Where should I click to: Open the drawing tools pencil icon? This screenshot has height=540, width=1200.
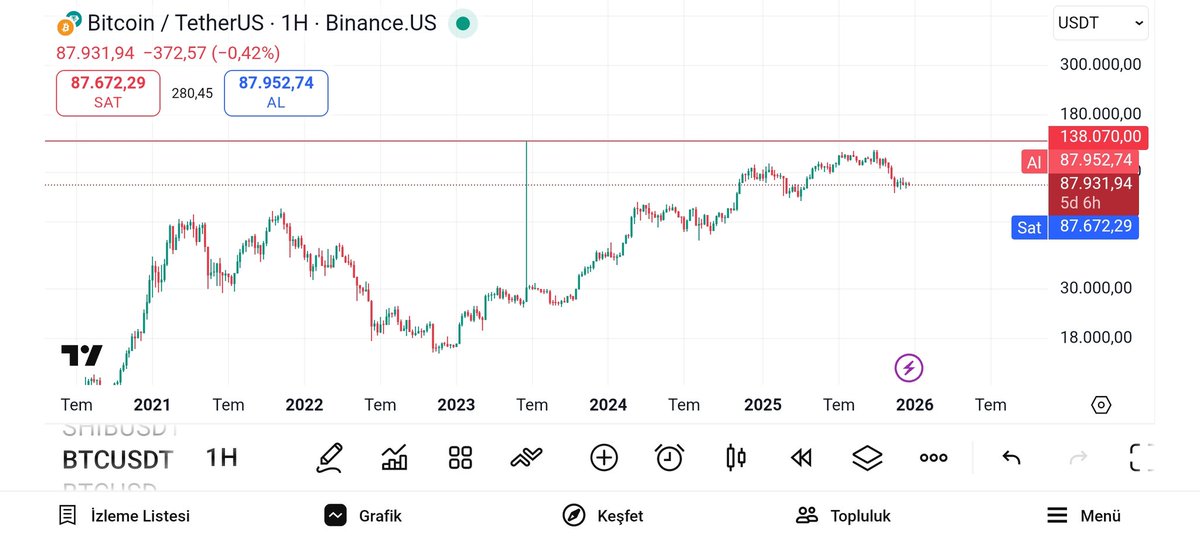coord(329,458)
